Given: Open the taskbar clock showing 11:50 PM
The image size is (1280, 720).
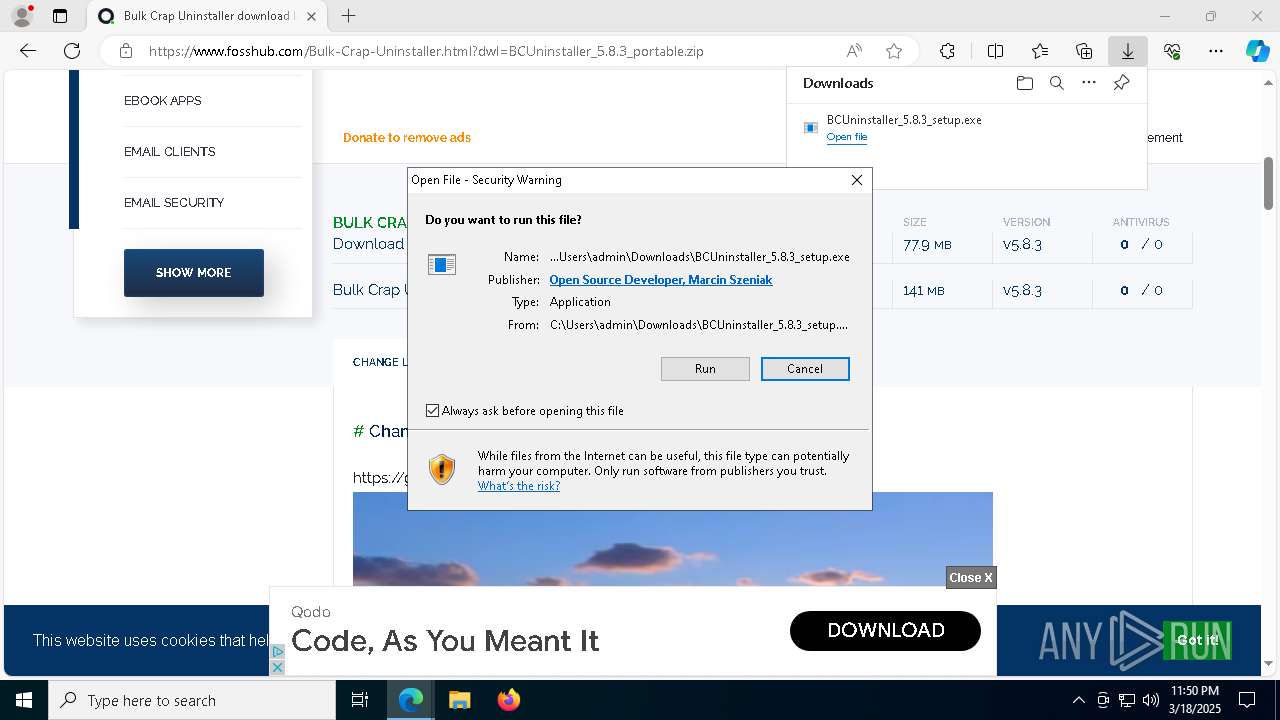Looking at the screenshot, I should tap(1195, 700).
